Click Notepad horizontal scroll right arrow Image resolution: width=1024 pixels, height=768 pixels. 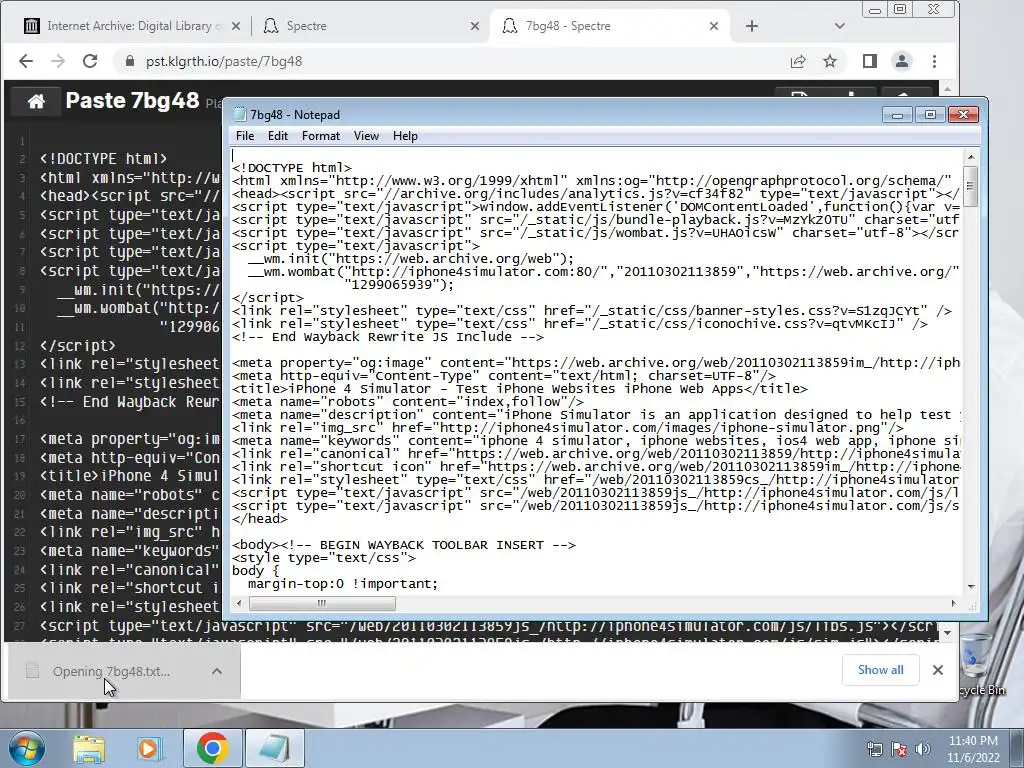(x=953, y=603)
